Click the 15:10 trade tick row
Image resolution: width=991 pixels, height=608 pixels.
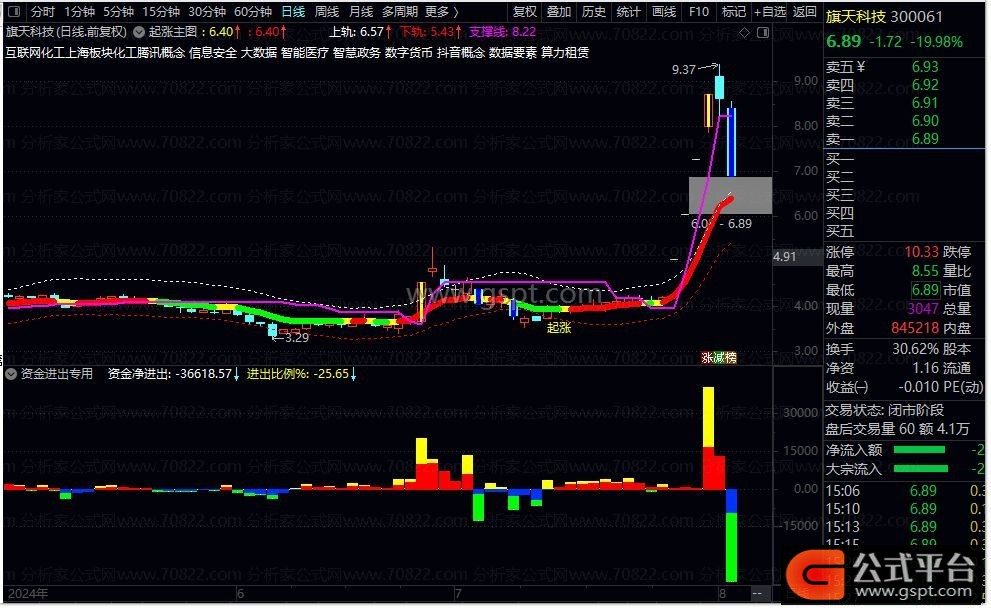903,509
